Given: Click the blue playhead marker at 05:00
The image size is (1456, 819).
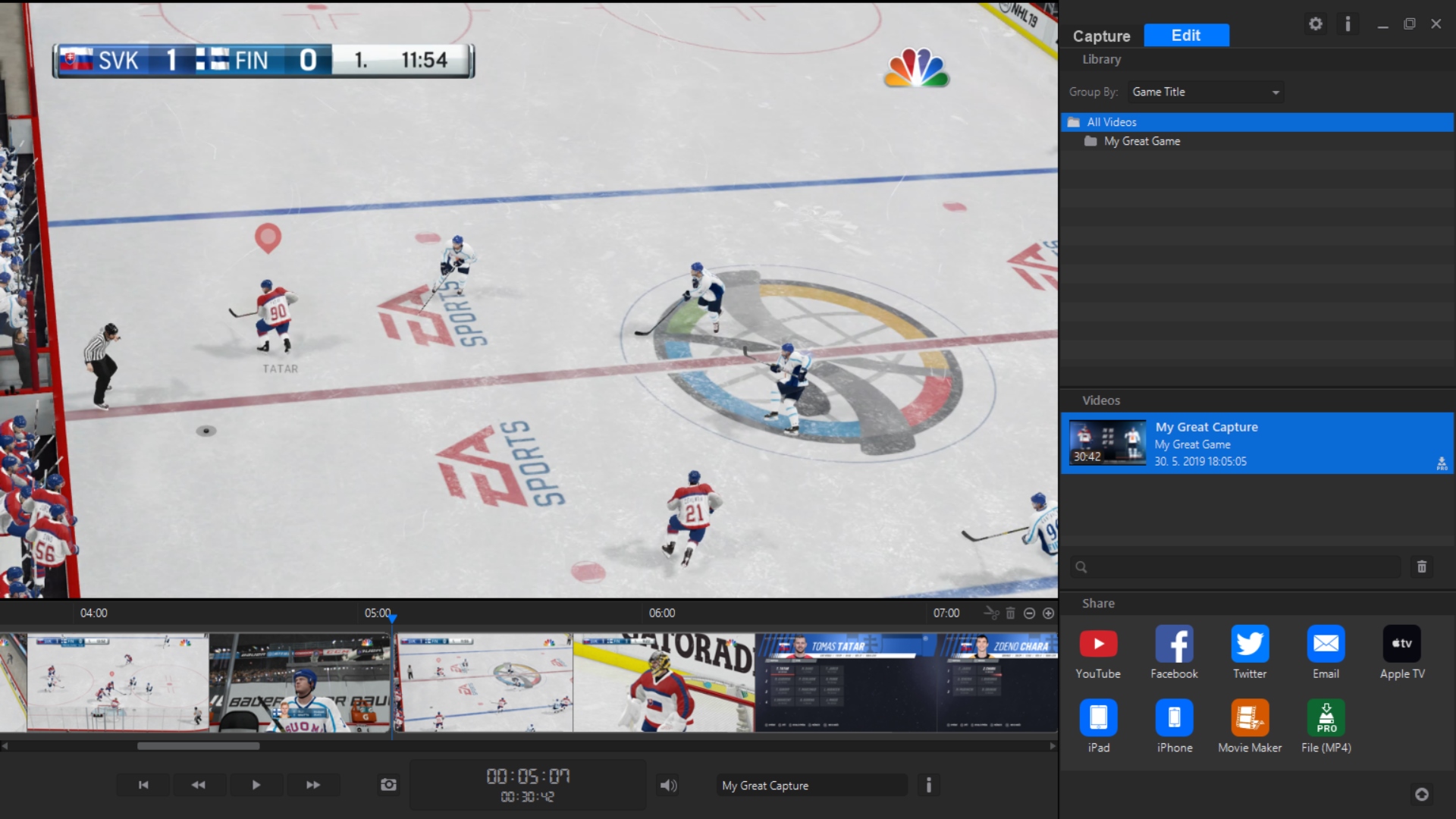Looking at the screenshot, I should point(393,619).
